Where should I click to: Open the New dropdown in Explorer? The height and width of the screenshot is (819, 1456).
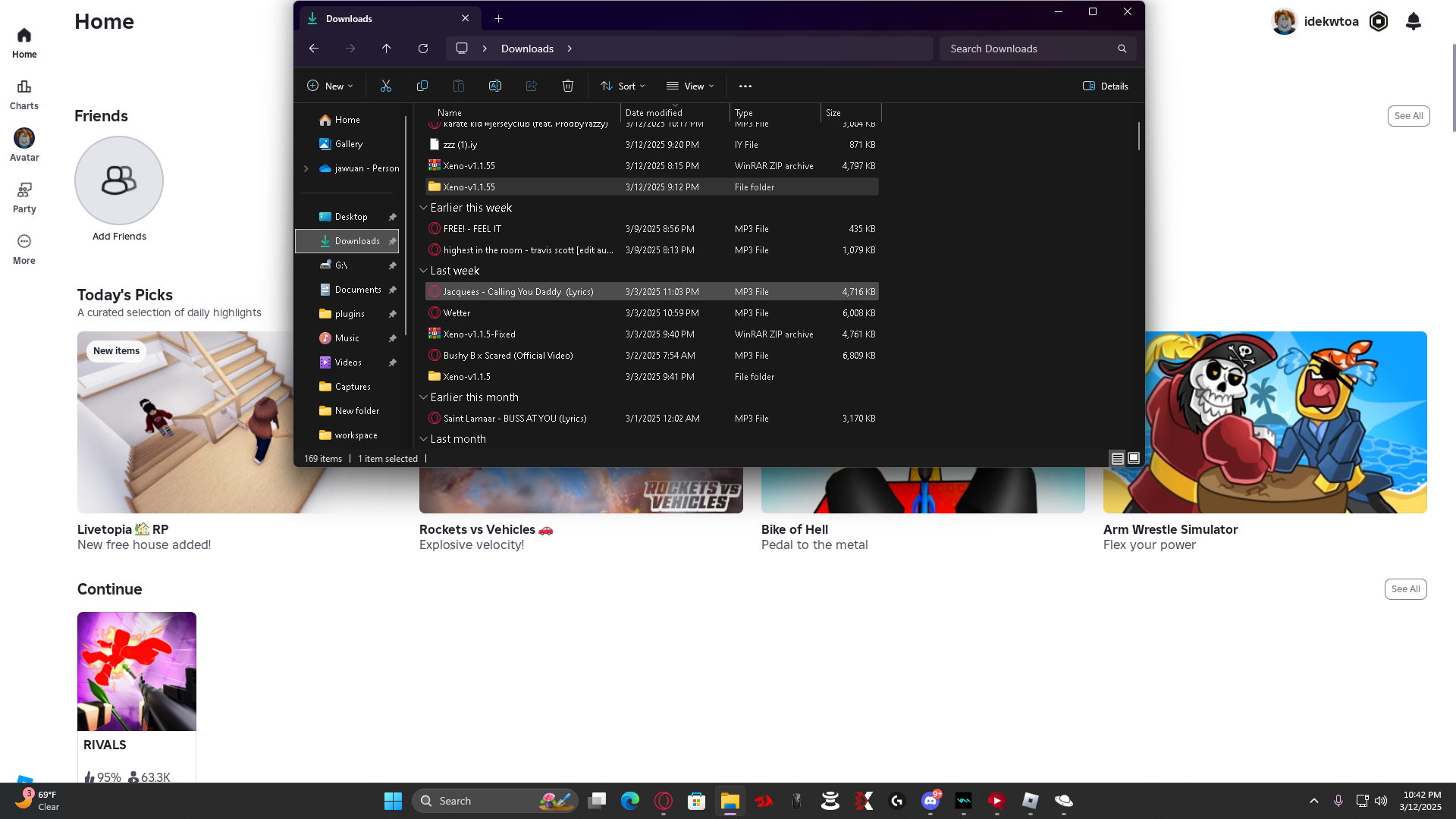pyautogui.click(x=330, y=86)
